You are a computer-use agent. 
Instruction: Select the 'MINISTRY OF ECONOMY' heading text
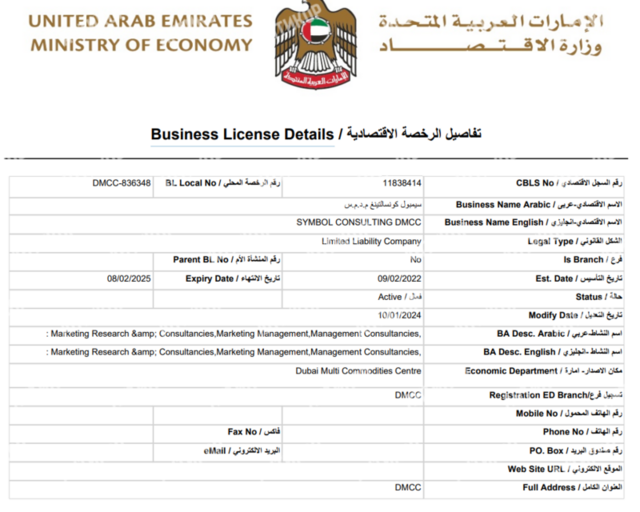tap(142, 45)
